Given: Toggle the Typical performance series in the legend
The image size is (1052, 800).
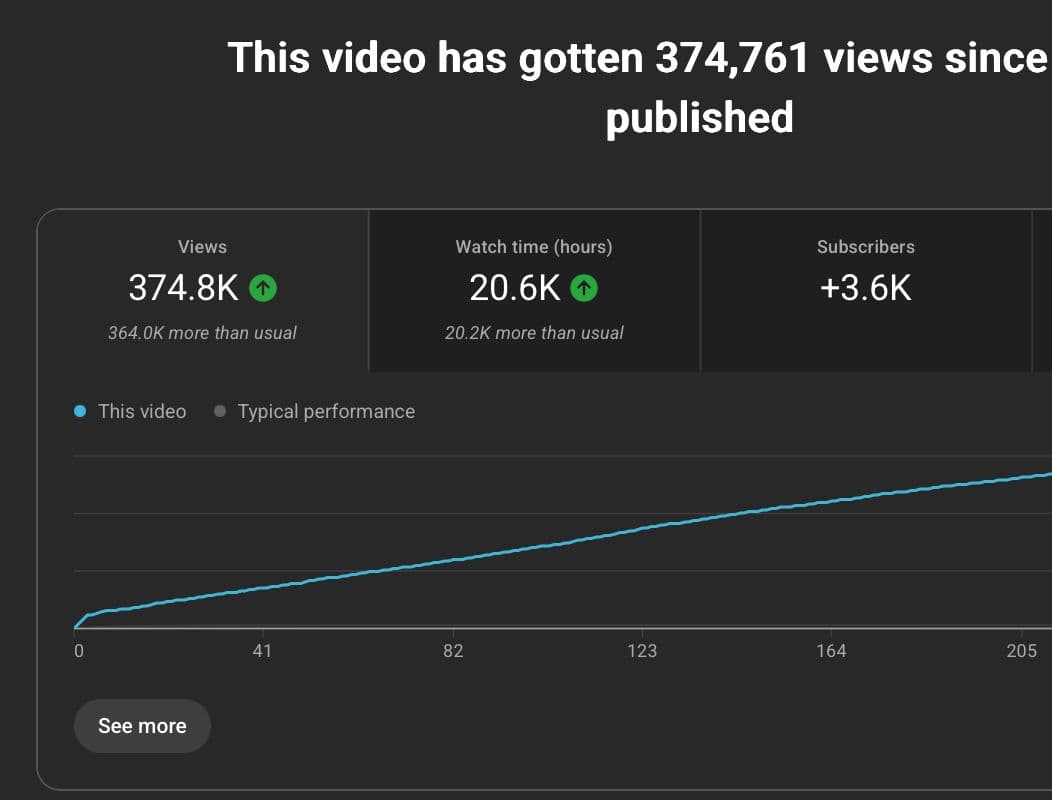Looking at the screenshot, I should tap(326, 411).
